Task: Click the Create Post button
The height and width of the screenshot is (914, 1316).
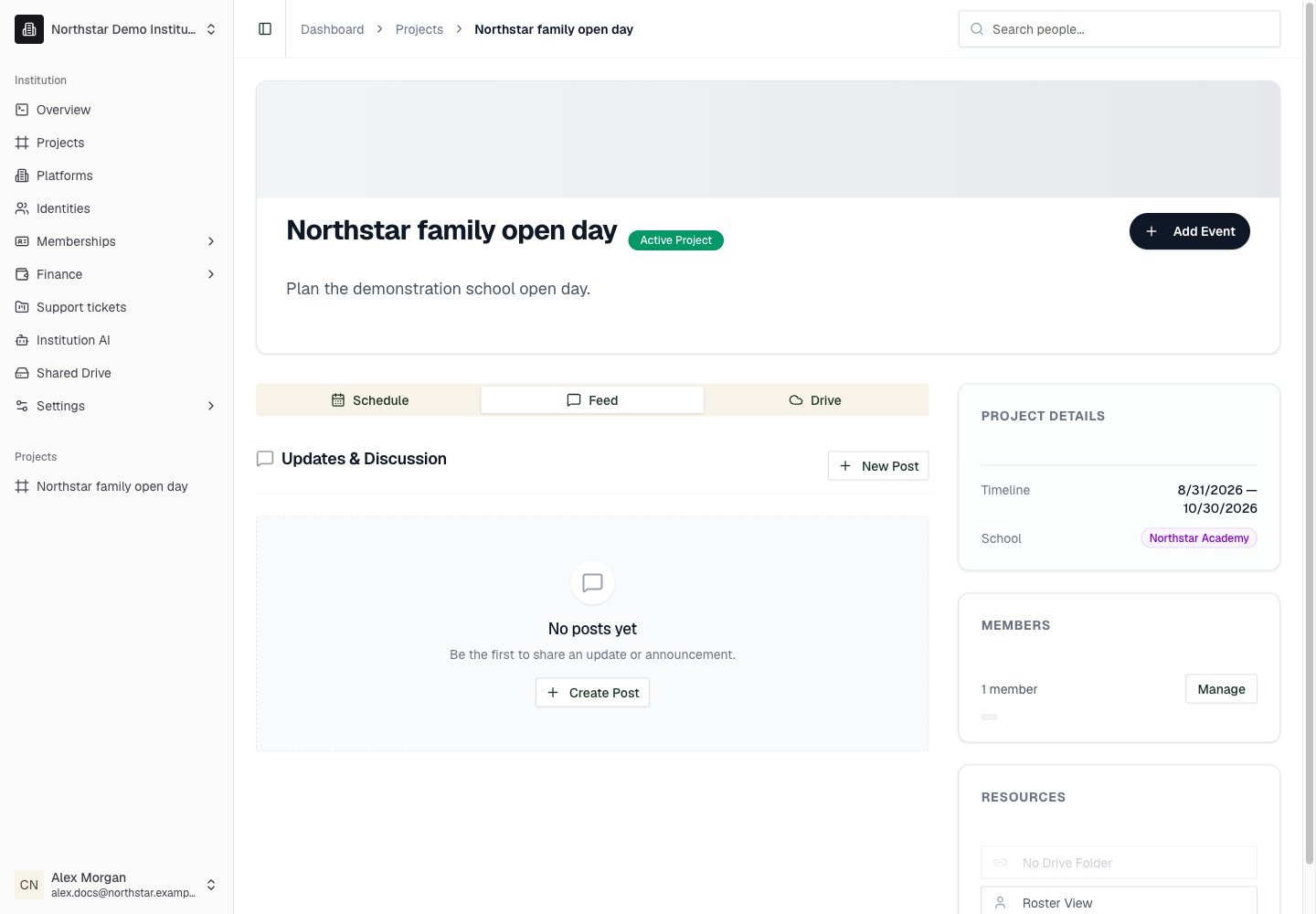Action: 592,693
